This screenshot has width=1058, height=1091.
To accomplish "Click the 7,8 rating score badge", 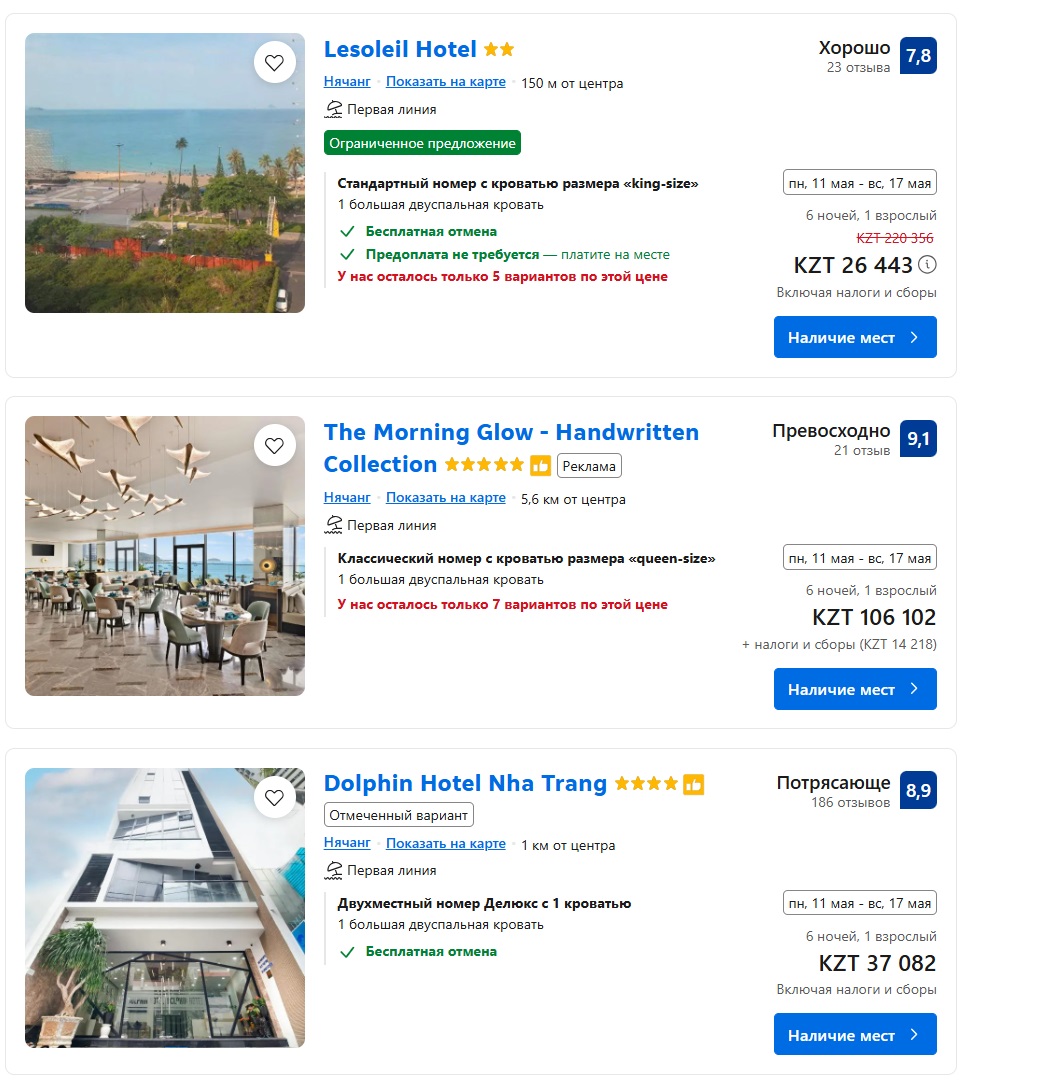I will tap(918, 56).
